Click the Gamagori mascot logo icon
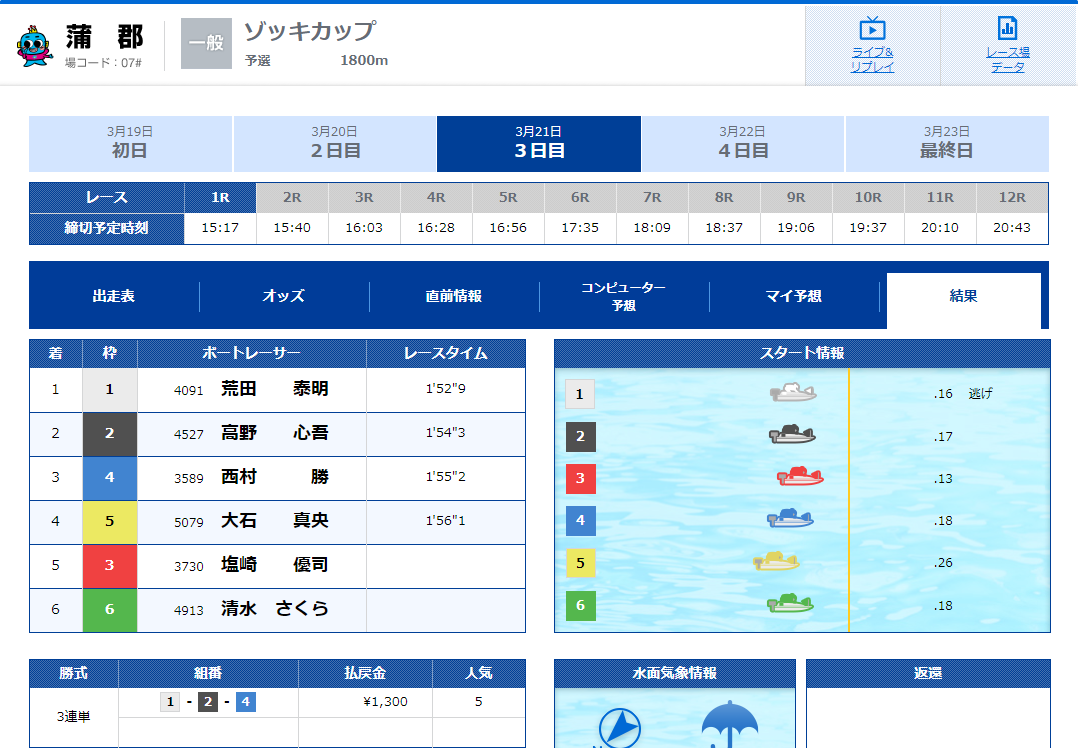Image resolution: width=1078 pixels, height=748 pixels. point(35,46)
